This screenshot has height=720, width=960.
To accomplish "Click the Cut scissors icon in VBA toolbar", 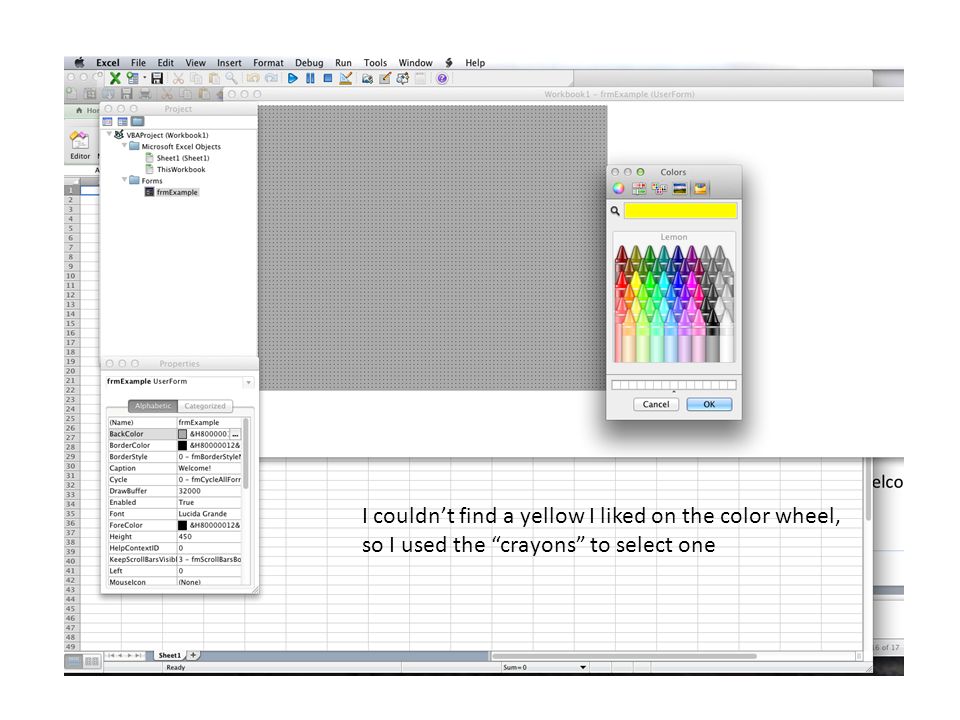I will 178,78.
